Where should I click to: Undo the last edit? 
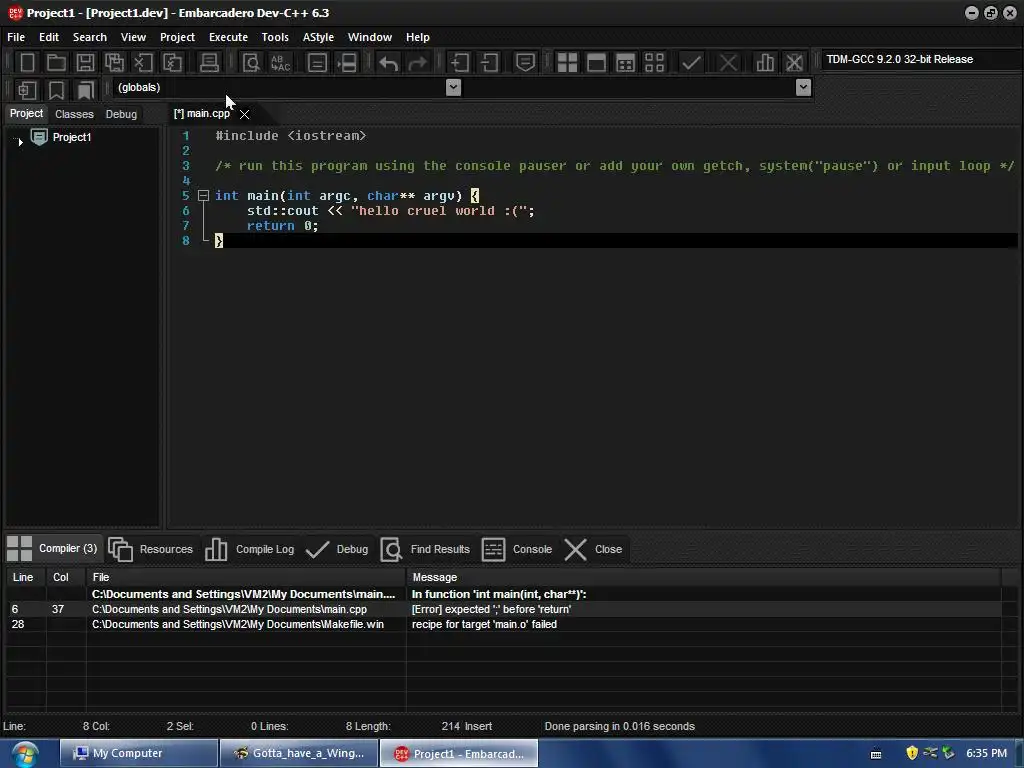[x=389, y=63]
